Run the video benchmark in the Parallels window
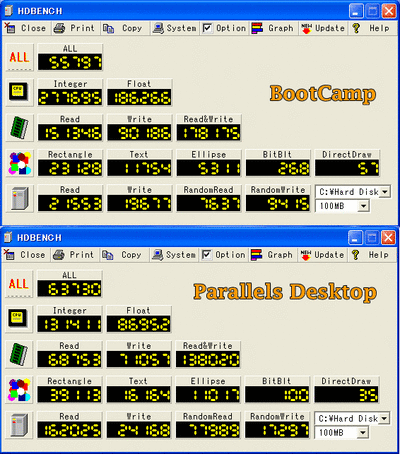The height and width of the screenshot is (454, 400). [x=19, y=390]
